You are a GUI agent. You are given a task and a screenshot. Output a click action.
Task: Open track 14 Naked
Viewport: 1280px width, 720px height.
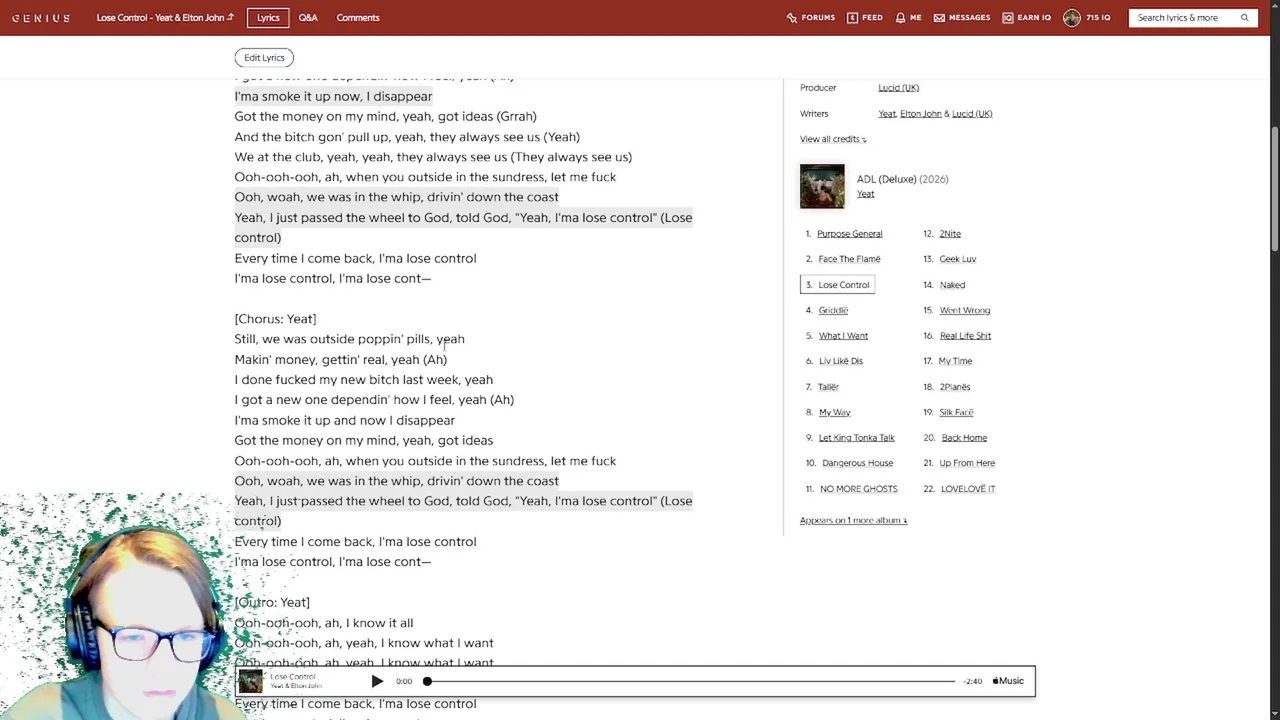tap(952, 285)
